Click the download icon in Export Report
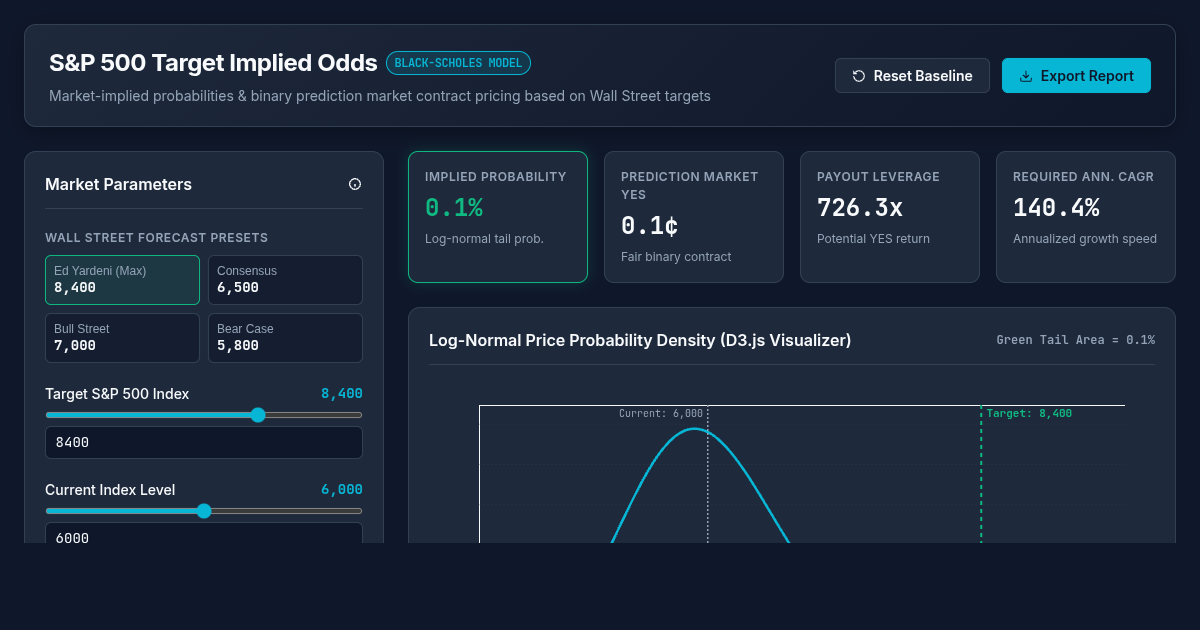This screenshot has height=630, width=1200. 1026,76
